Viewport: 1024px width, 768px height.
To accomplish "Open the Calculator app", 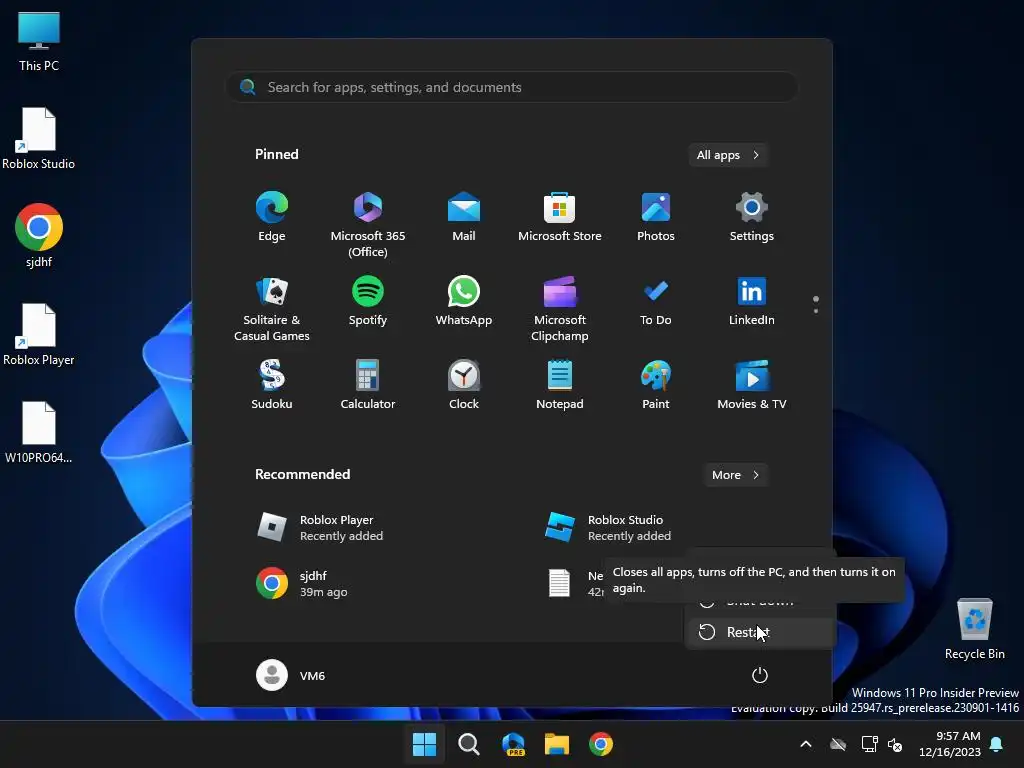I will (368, 385).
